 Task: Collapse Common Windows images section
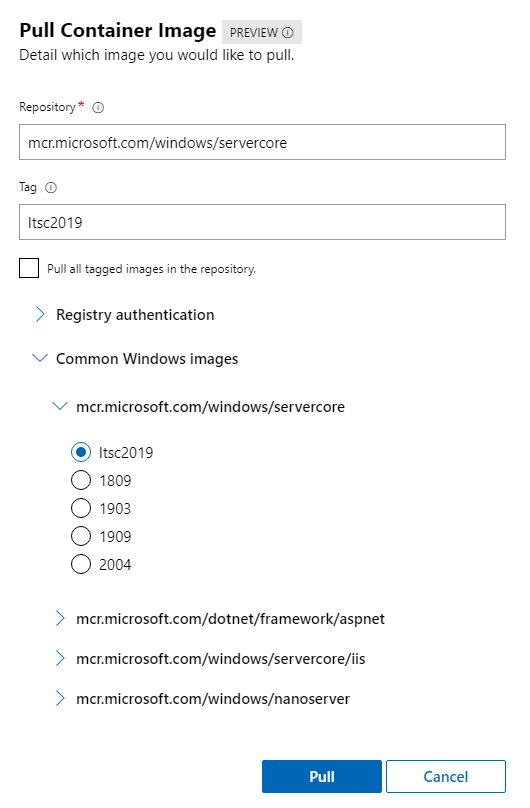(x=40, y=358)
